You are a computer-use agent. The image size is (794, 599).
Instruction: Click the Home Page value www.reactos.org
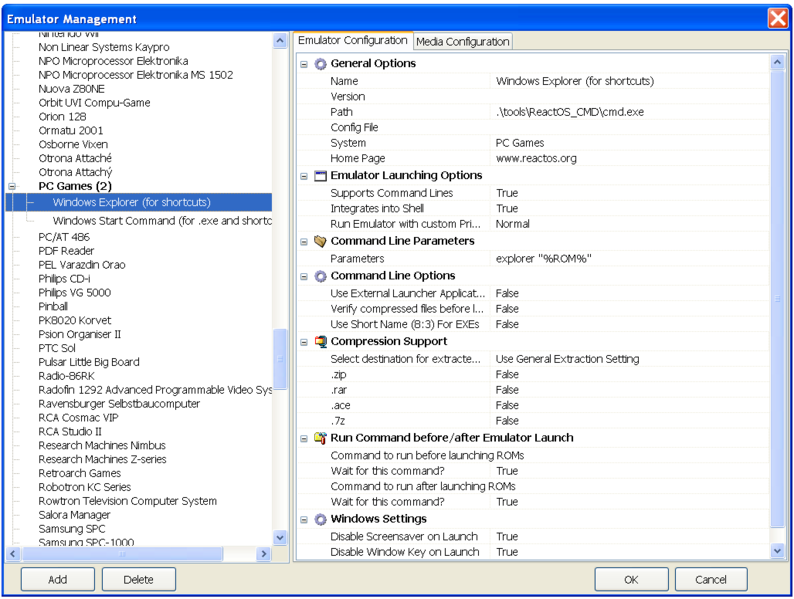(536, 158)
